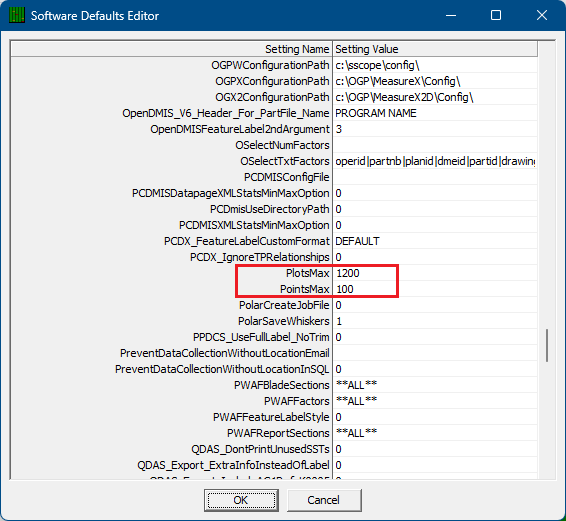Click PolarCreateJobFile value 0

(435, 305)
